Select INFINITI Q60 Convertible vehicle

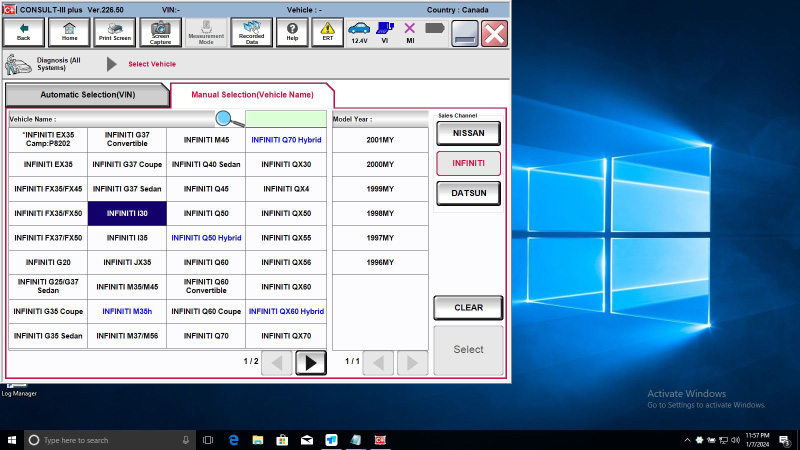pyautogui.click(x=206, y=287)
